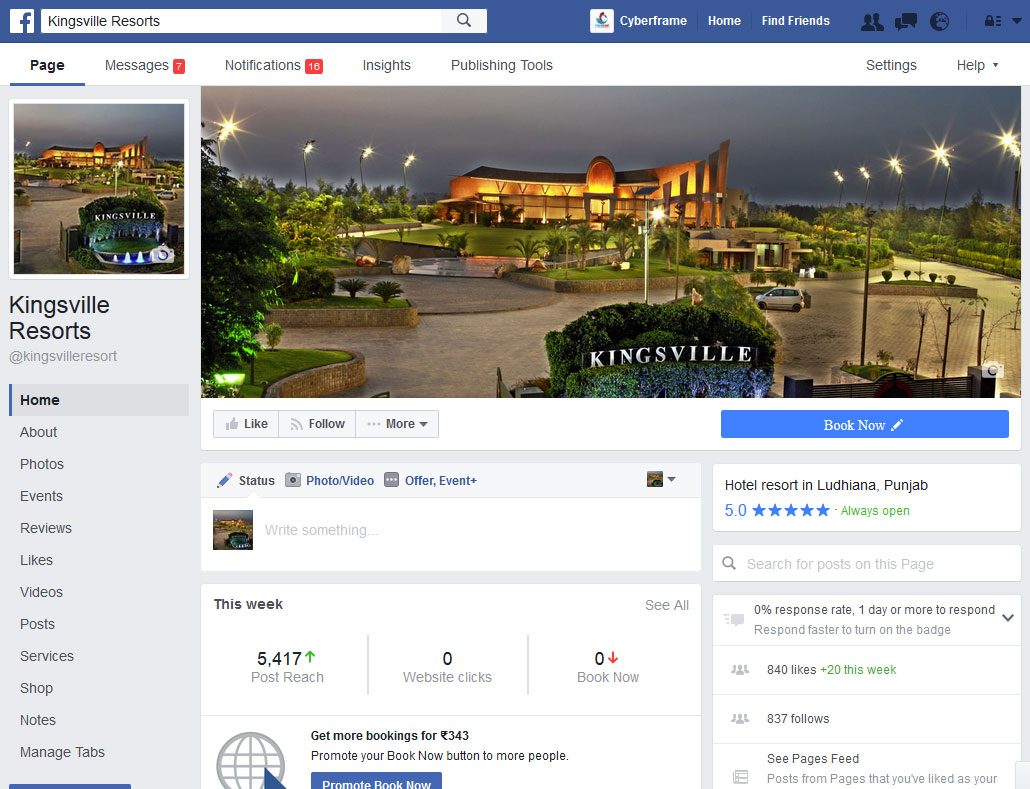Viewport: 1030px width, 789px height.
Task: Click the green arrow next to 5,417
Action: pyautogui.click(x=310, y=657)
